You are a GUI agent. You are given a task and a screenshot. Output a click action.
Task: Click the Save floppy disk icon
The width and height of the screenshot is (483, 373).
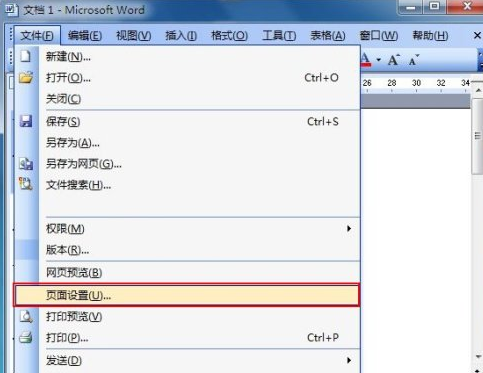(26, 121)
